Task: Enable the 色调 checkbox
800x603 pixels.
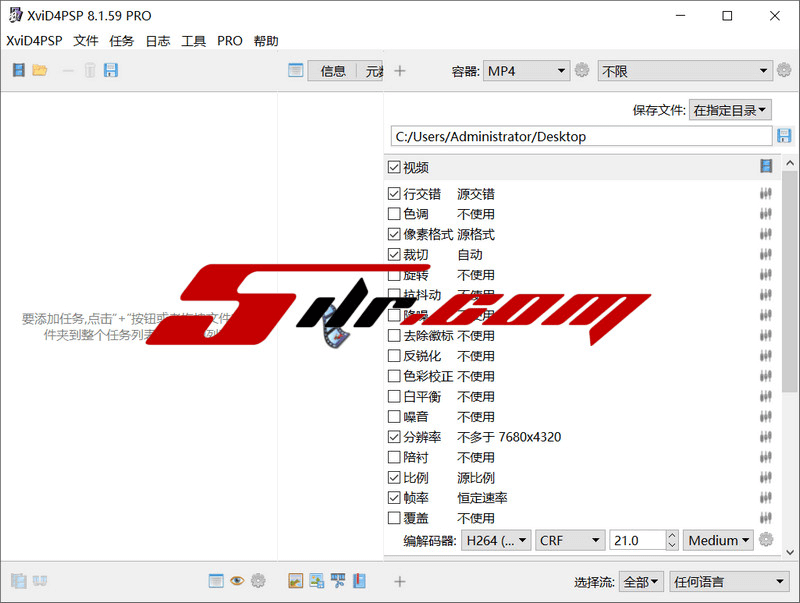Action: 394,214
